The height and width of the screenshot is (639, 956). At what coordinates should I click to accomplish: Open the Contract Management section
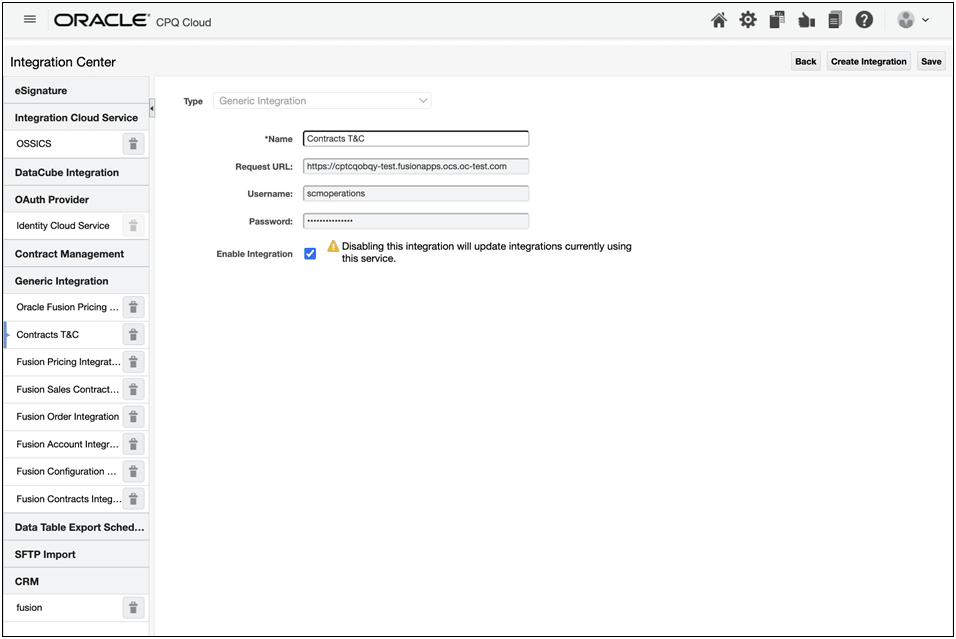click(x=76, y=254)
